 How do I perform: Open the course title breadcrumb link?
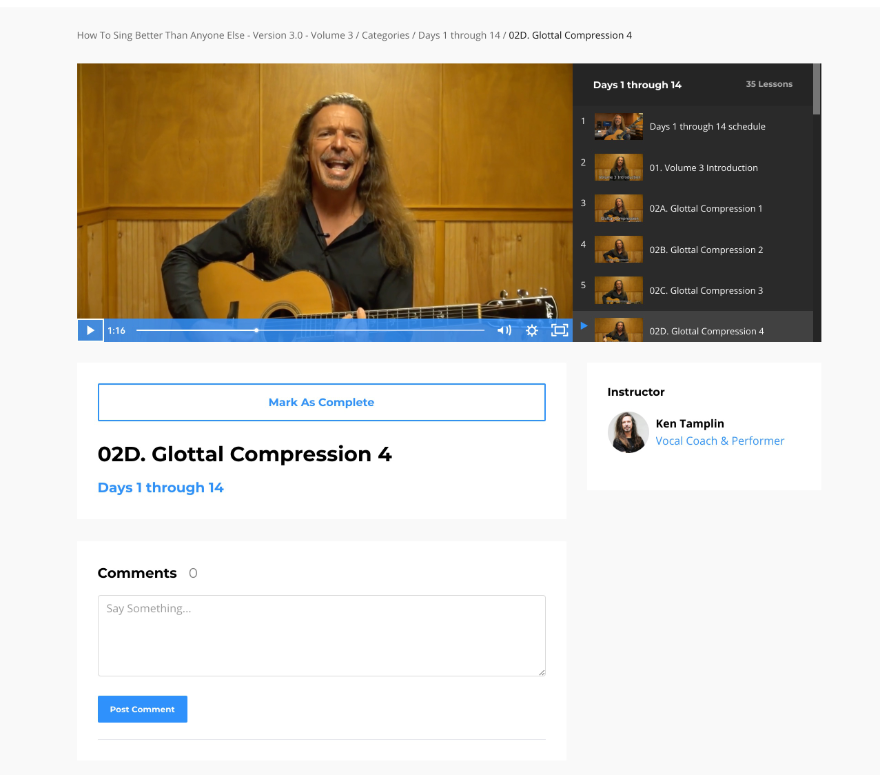click(215, 35)
